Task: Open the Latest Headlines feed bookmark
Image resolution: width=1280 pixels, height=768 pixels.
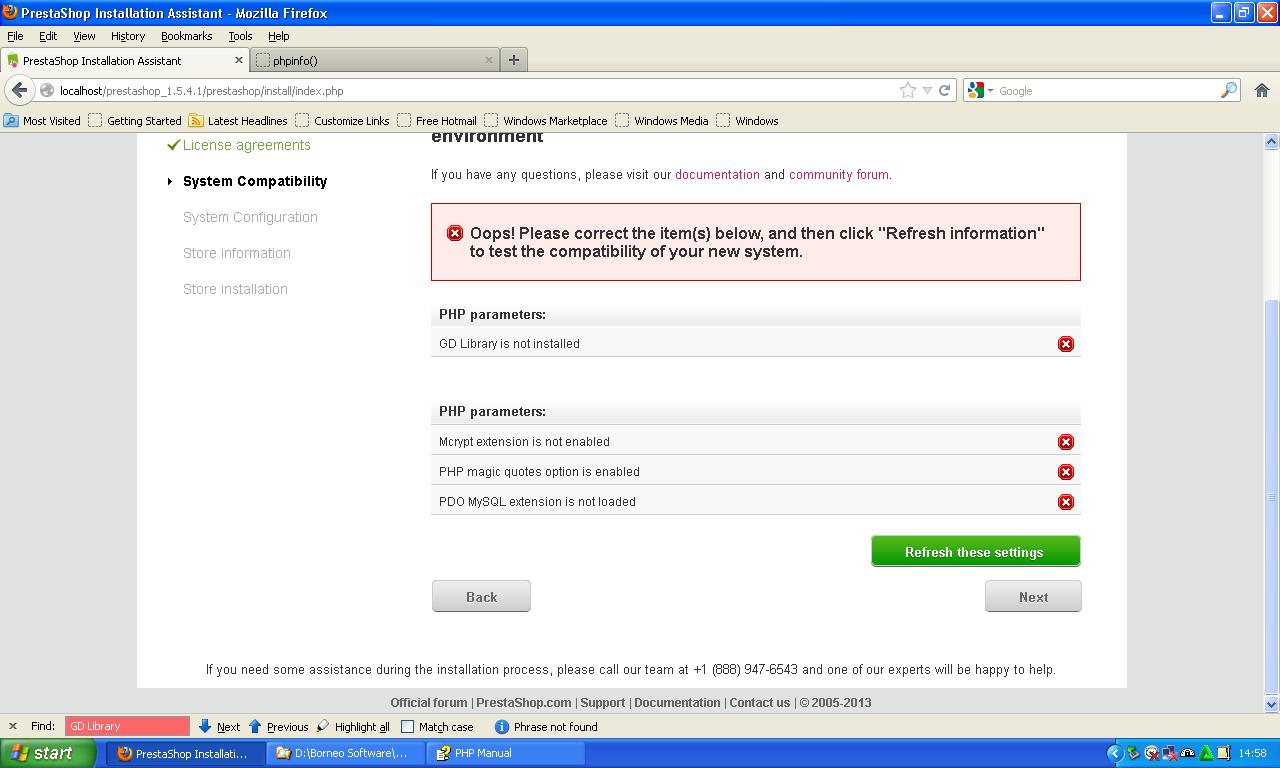Action: tap(238, 121)
